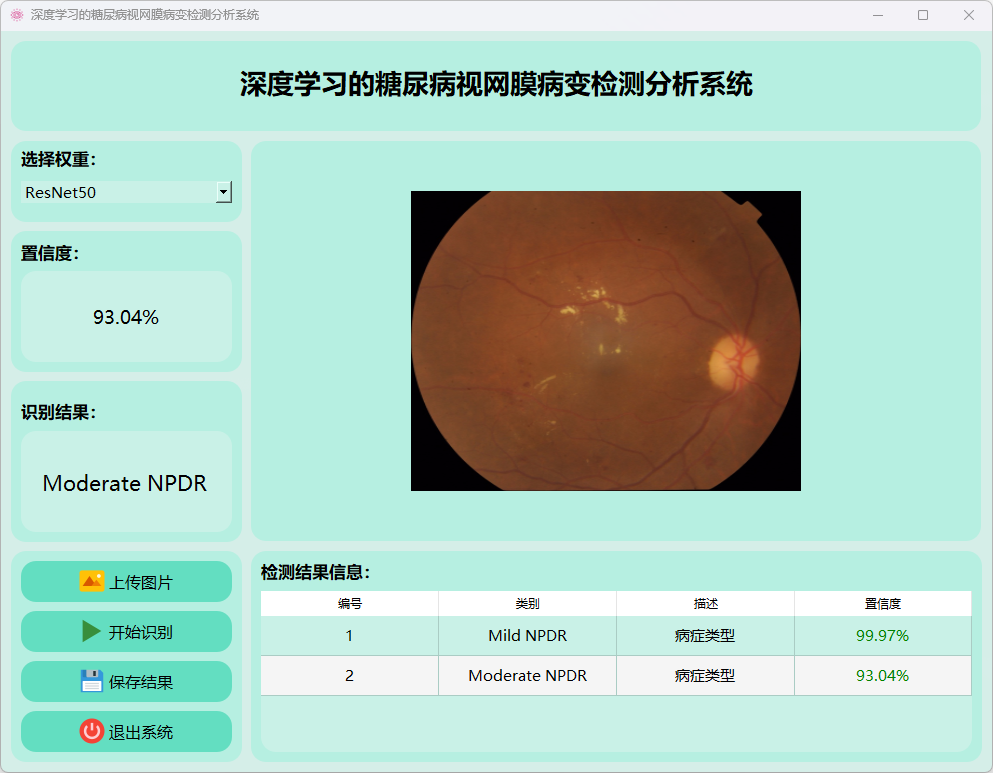Click the 类别 column header
The width and height of the screenshot is (993, 773).
pyautogui.click(x=527, y=603)
